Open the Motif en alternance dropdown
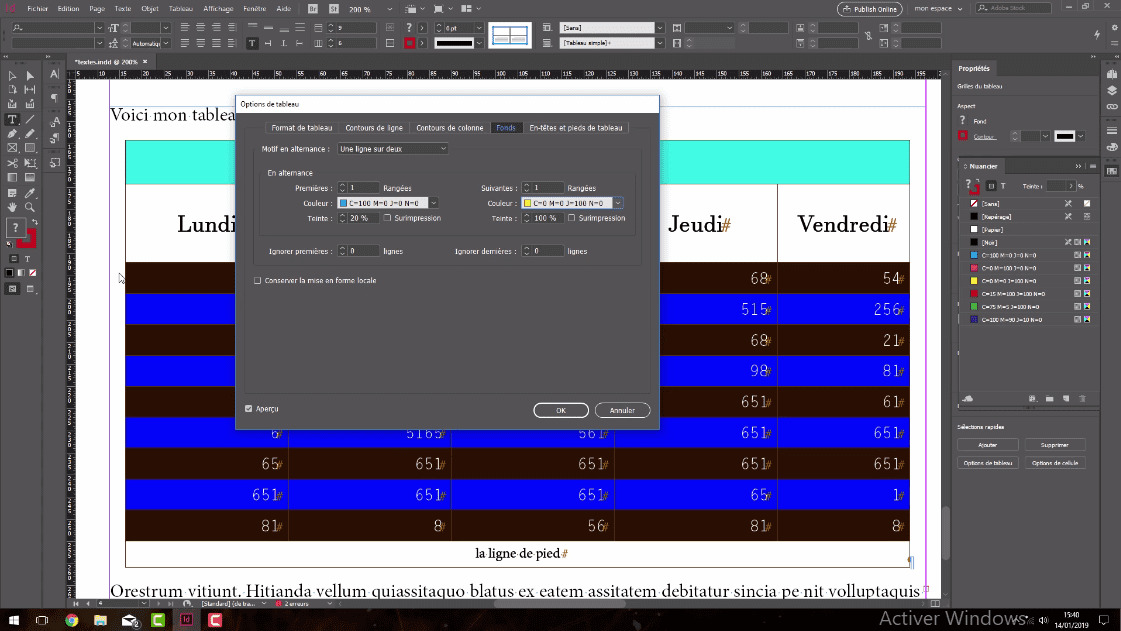Screen dimensions: 1121x631 392,149
